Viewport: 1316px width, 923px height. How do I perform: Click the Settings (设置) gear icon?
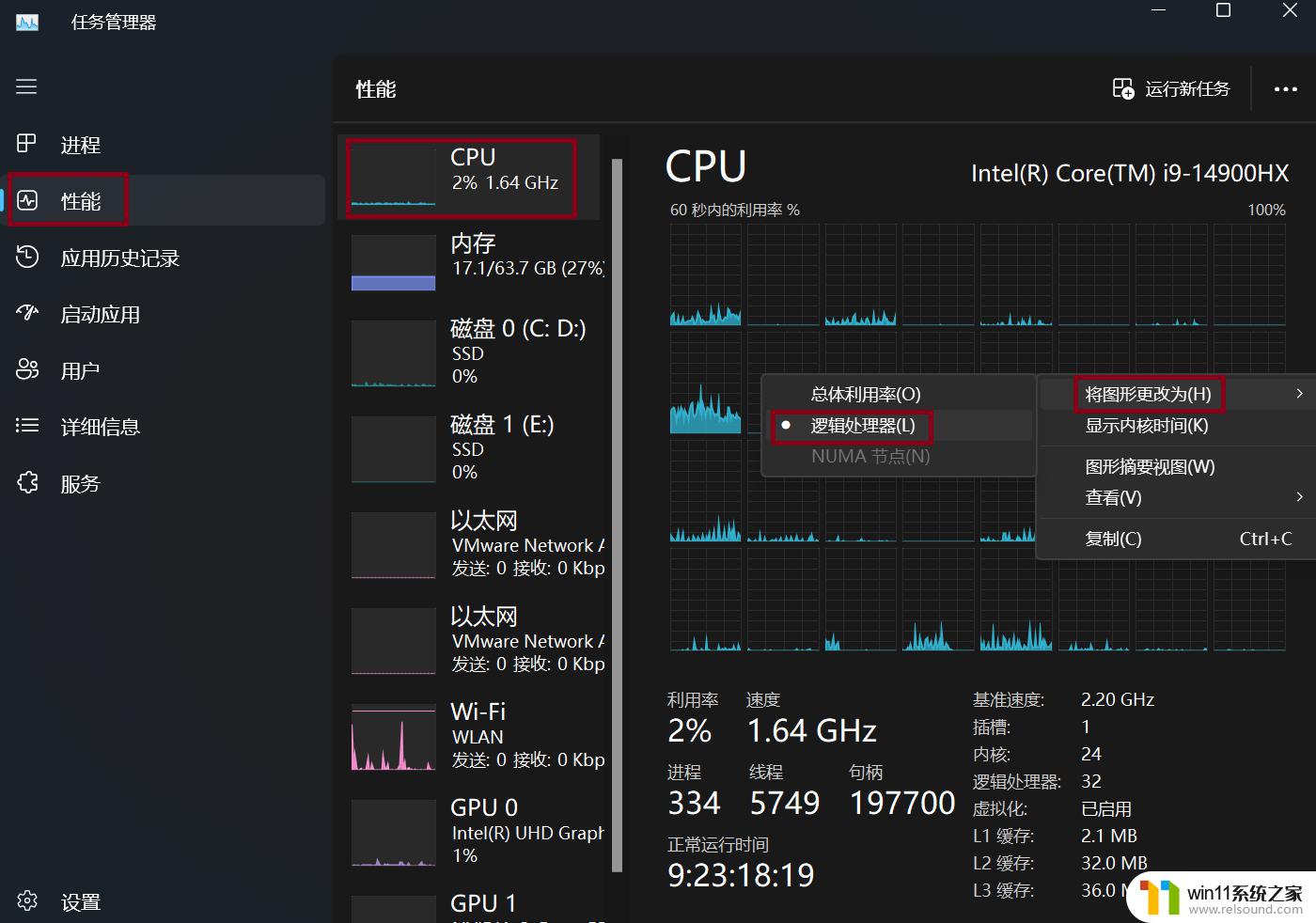click(x=27, y=900)
